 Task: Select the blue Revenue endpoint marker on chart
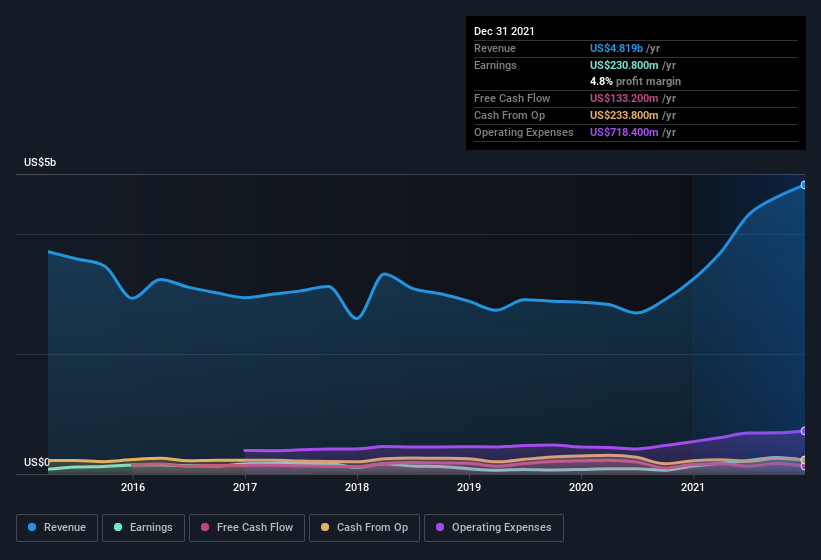pyautogui.click(x=804, y=185)
